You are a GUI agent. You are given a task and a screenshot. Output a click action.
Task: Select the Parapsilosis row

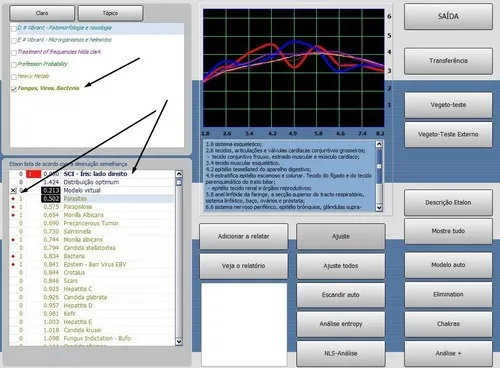pyautogui.click(x=92, y=207)
